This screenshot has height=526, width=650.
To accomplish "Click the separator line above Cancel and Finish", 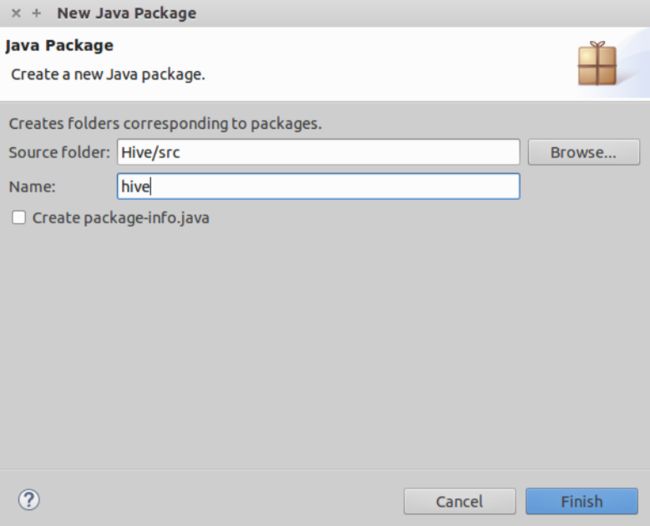I will point(325,470).
